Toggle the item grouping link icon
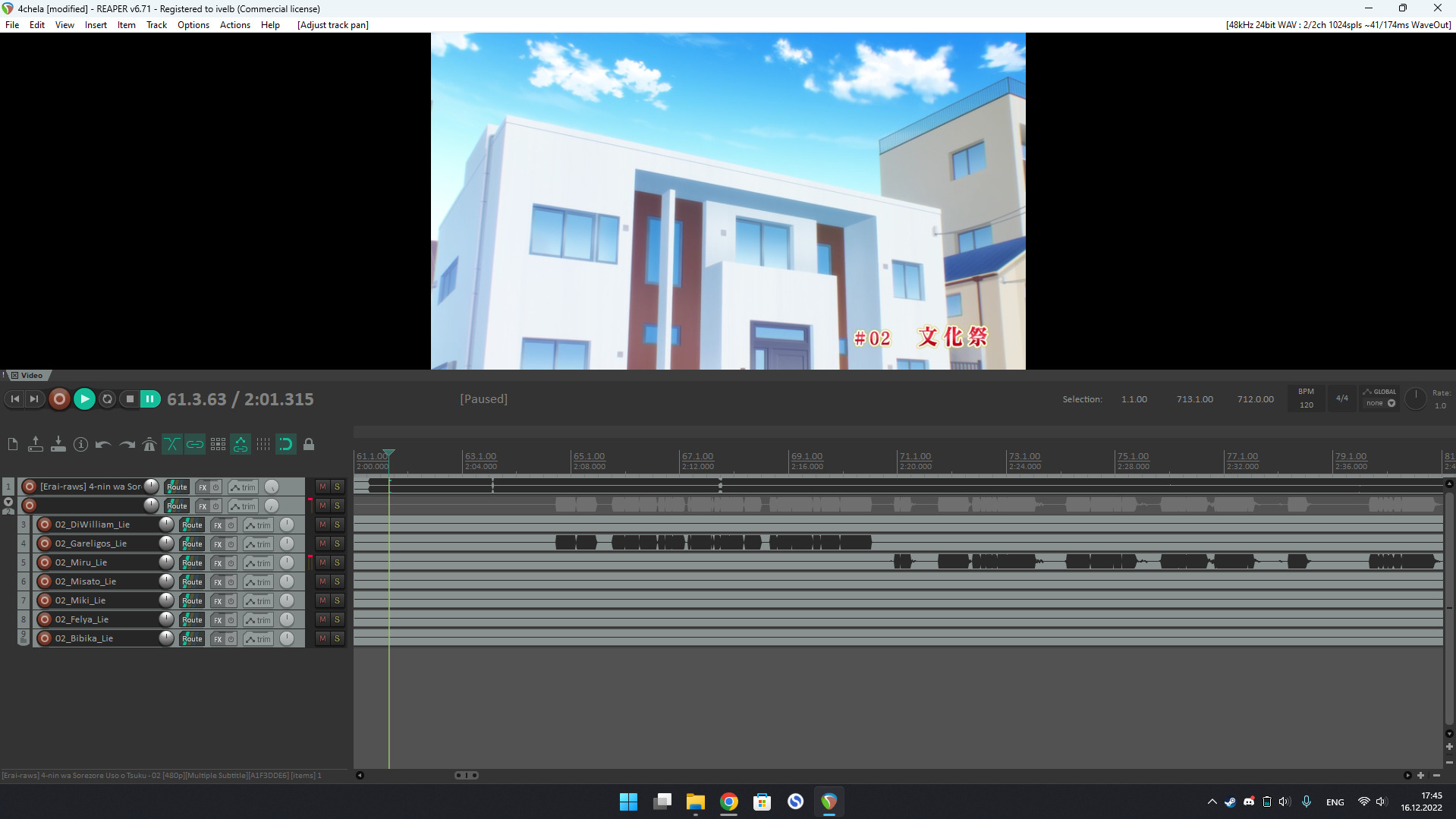The height and width of the screenshot is (819, 1456). pyautogui.click(x=195, y=445)
